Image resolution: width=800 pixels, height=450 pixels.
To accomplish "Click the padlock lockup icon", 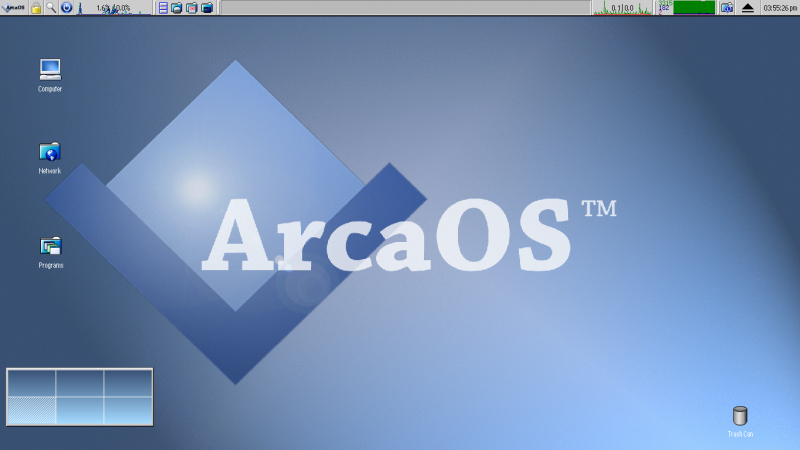I will point(36,8).
